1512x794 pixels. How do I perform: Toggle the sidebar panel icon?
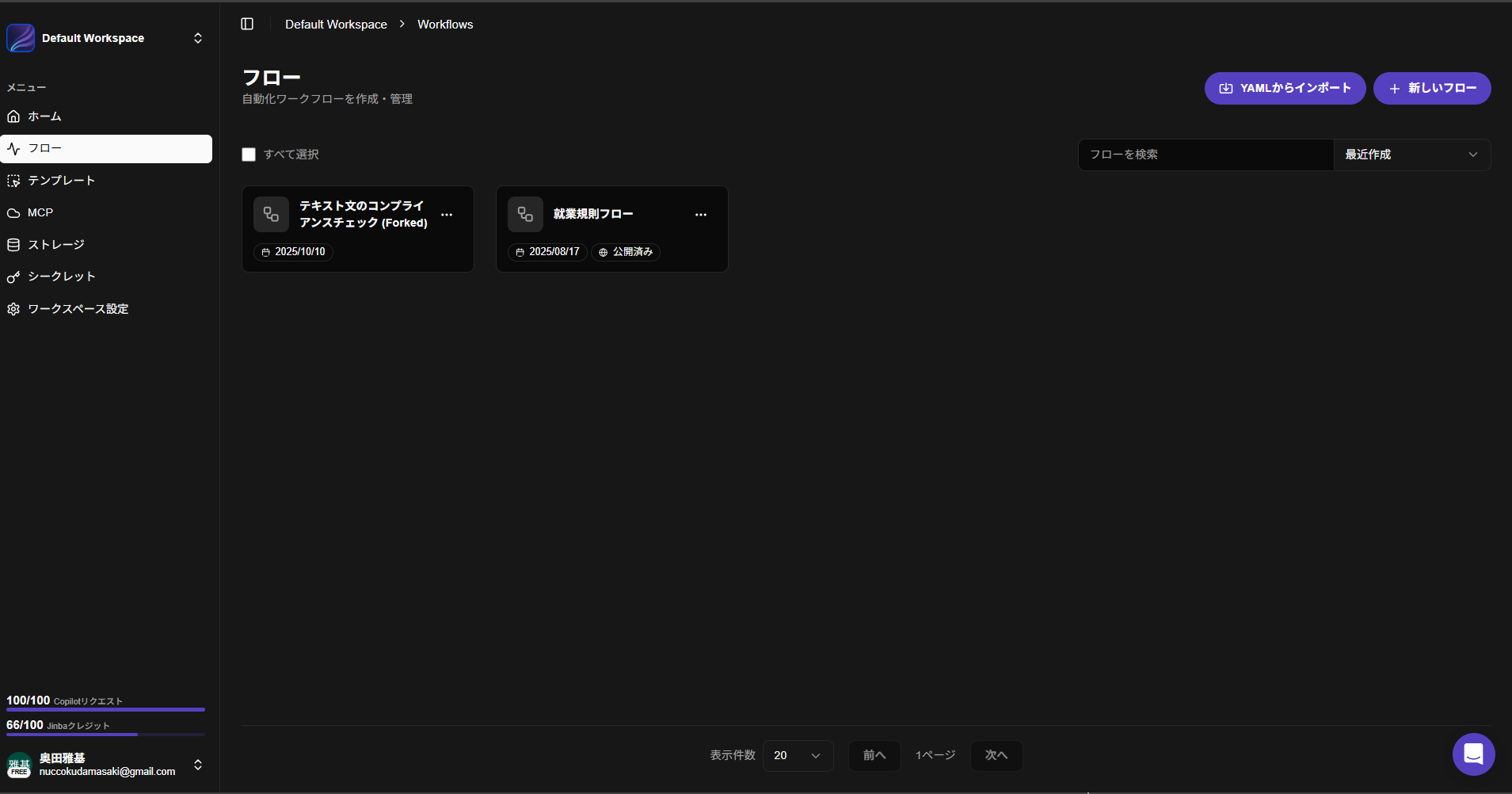247,24
